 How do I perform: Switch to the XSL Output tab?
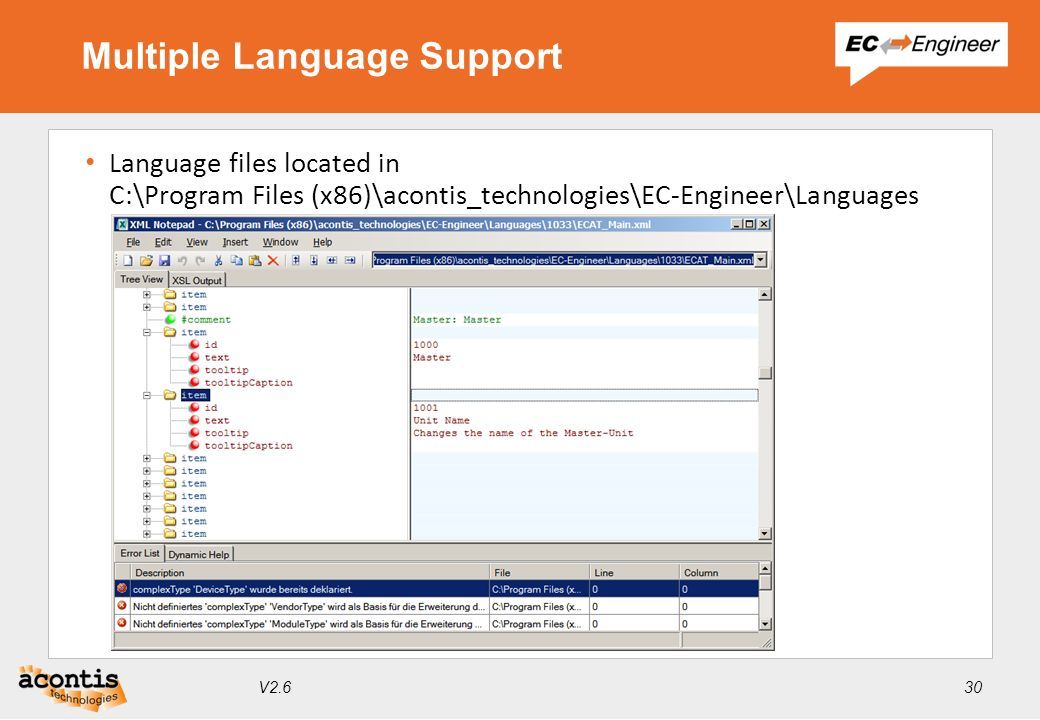coord(197,280)
